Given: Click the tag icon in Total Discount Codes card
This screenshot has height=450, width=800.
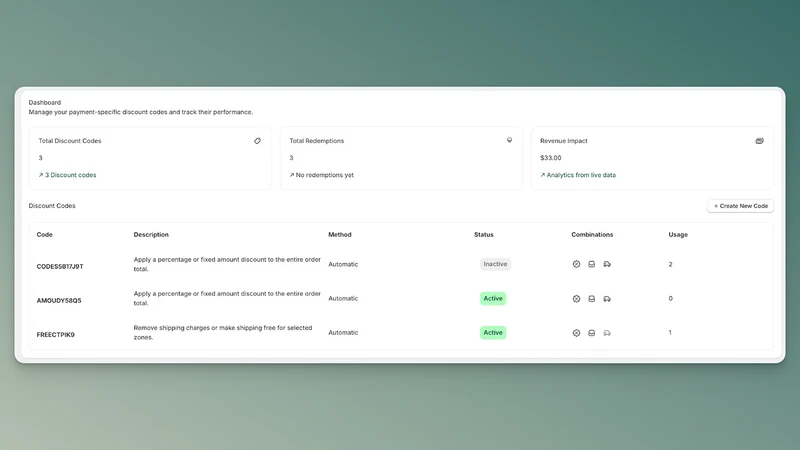Looking at the screenshot, I should [257, 141].
